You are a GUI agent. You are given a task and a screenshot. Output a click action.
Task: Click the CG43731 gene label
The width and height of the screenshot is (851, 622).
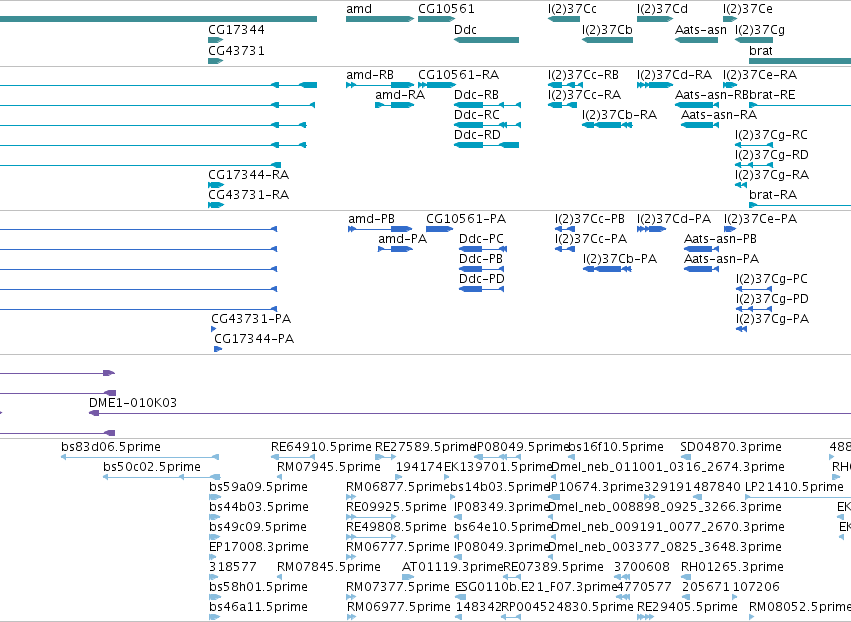(237, 50)
